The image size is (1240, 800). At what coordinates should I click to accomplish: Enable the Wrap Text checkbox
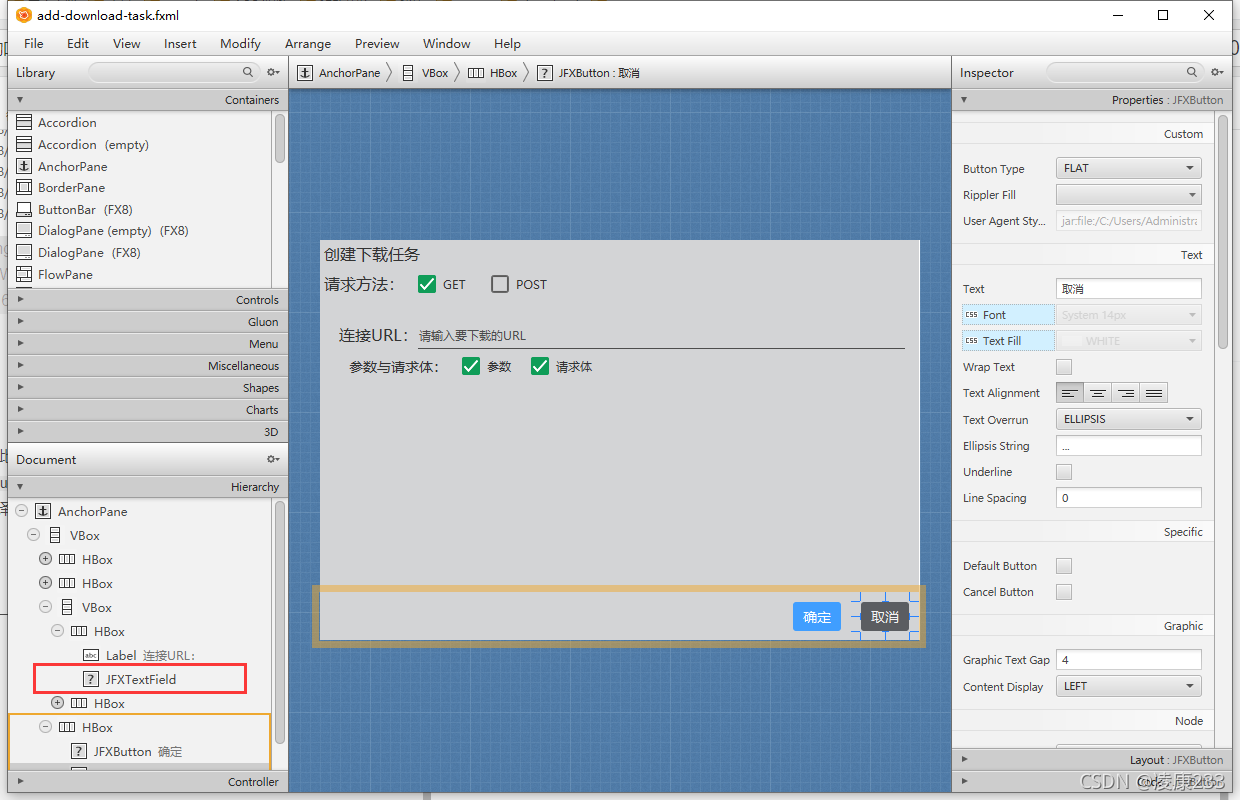[1064, 367]
